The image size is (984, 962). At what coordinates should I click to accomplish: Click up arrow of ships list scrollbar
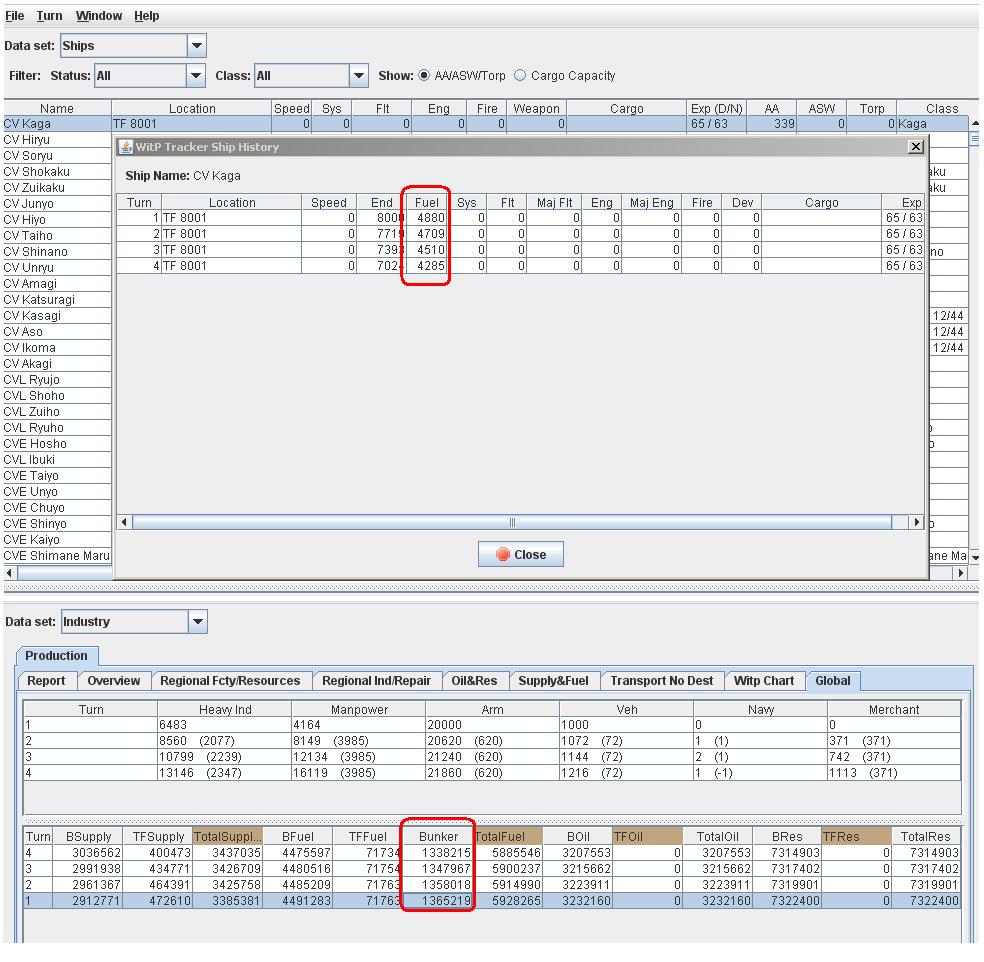pyautogui.click(x=975, y=122)
